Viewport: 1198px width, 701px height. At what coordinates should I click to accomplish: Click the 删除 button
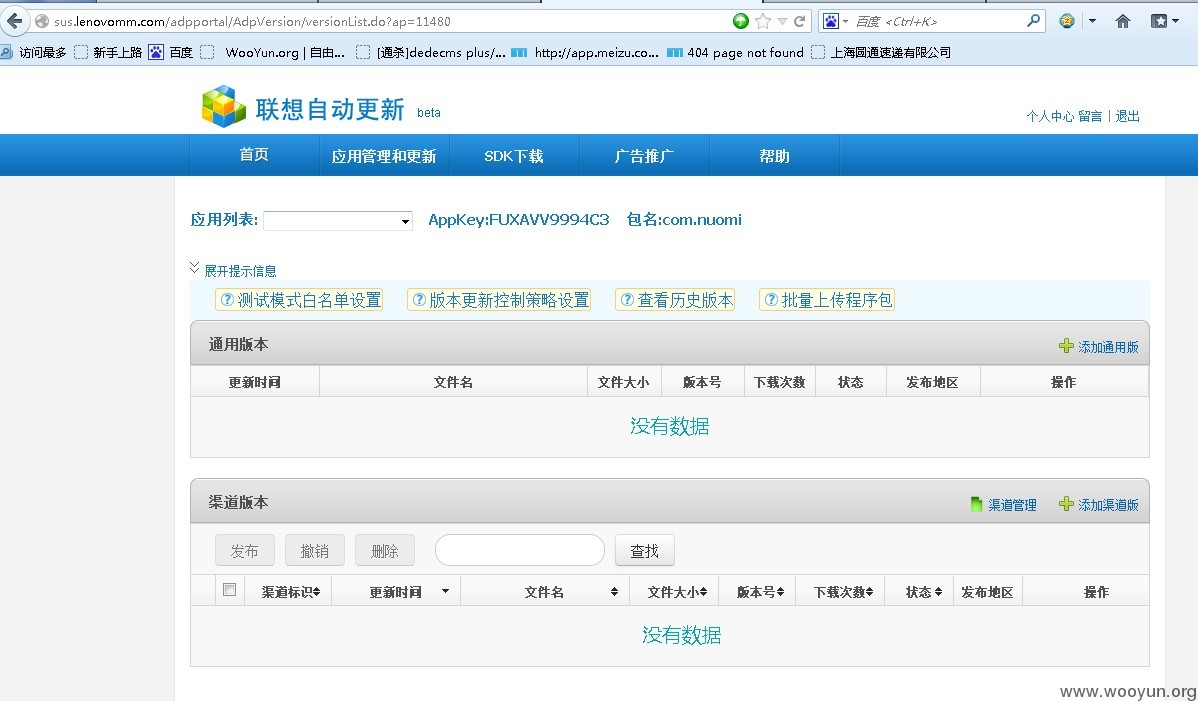tap(385, 551)
